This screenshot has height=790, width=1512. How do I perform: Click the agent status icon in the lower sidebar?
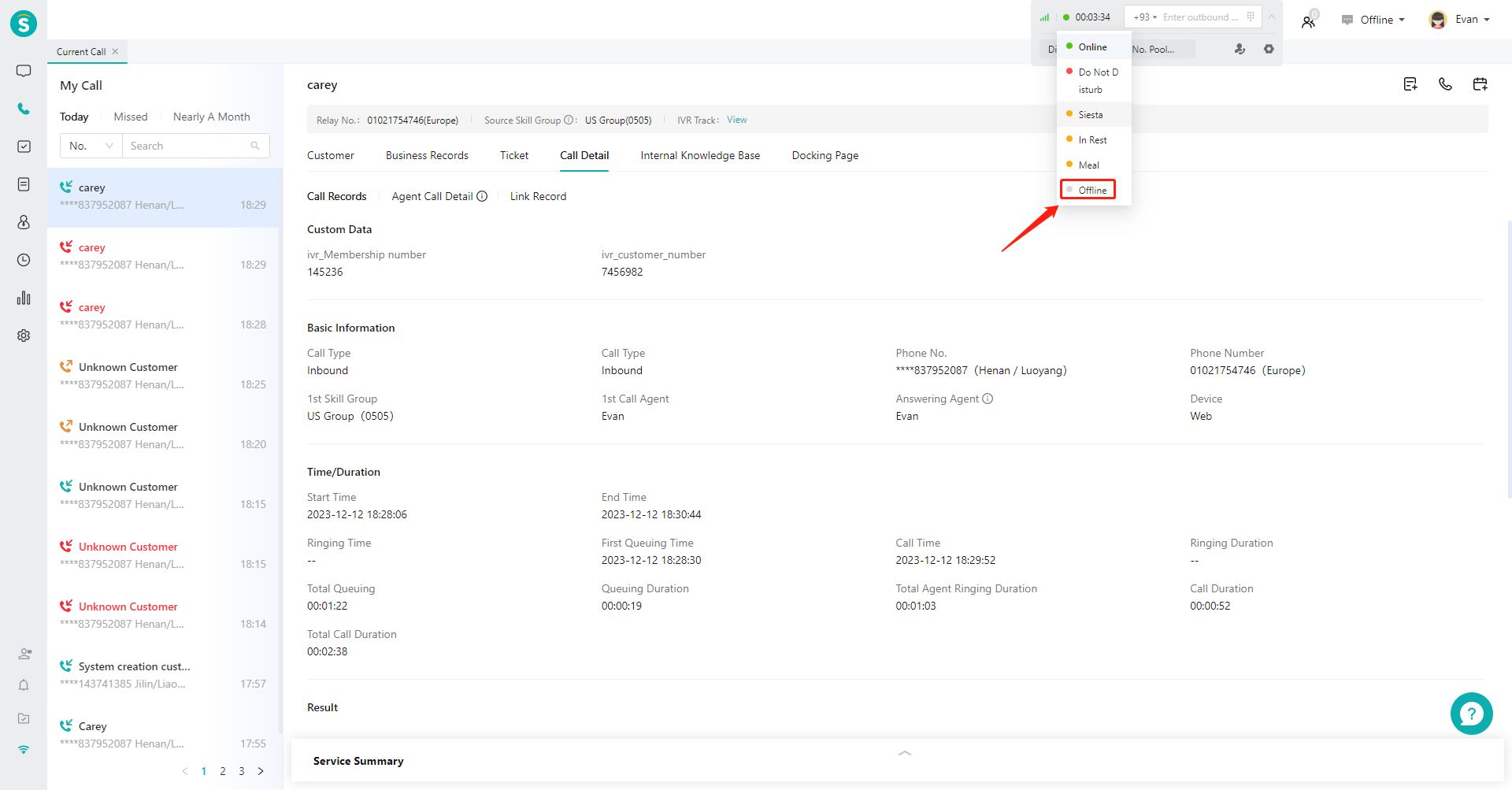[x=24, y=654]
